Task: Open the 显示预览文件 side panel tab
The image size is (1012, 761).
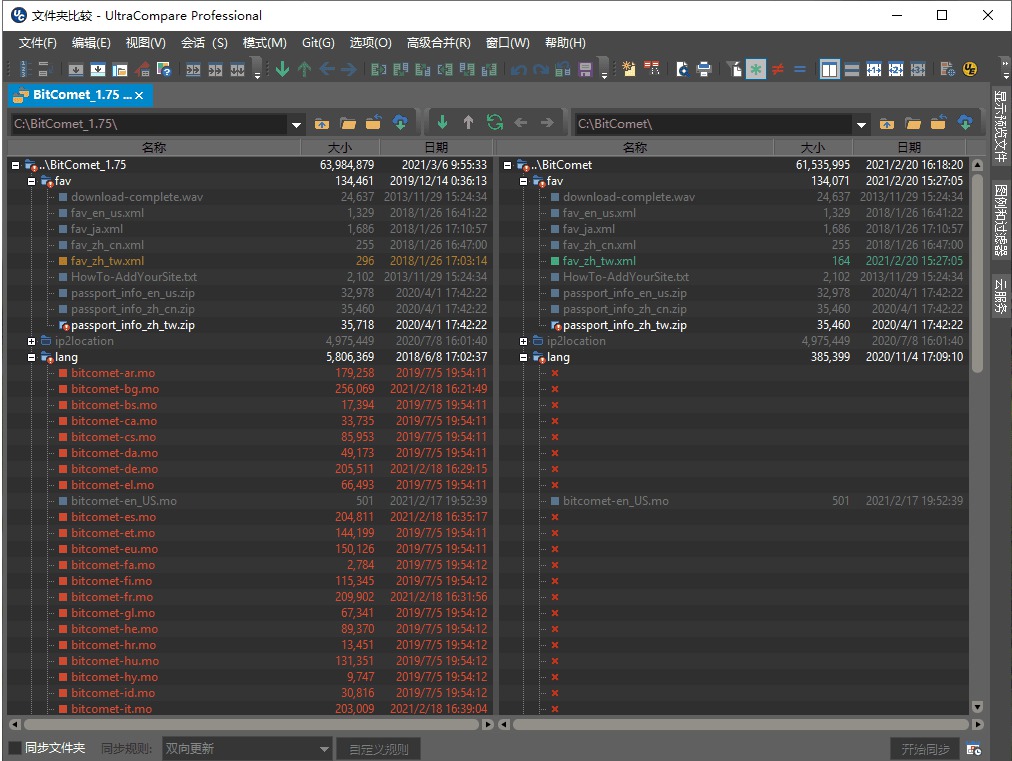Action: coord(1000,127)
